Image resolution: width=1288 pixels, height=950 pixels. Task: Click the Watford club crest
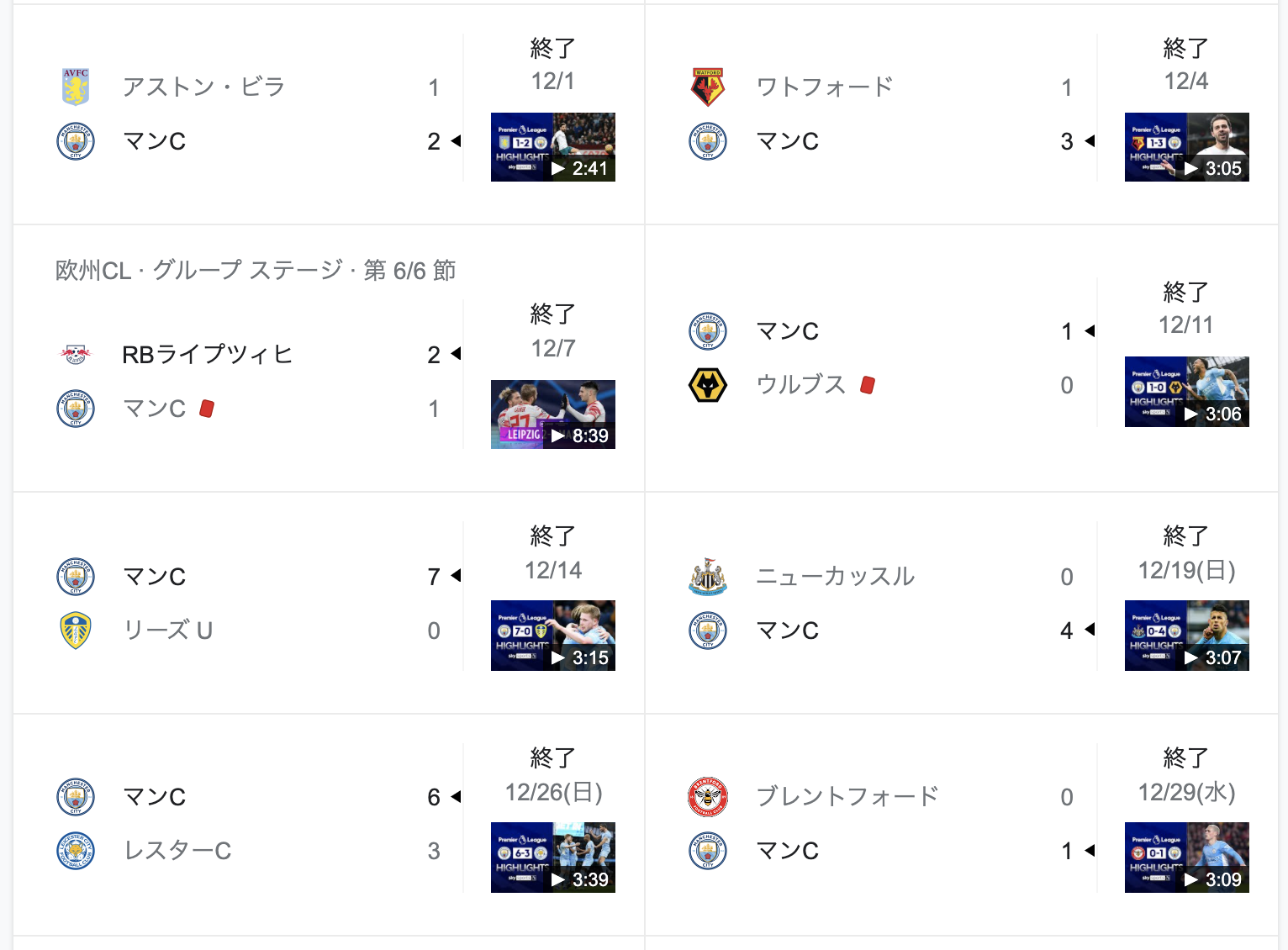click(x=708, y=87)
